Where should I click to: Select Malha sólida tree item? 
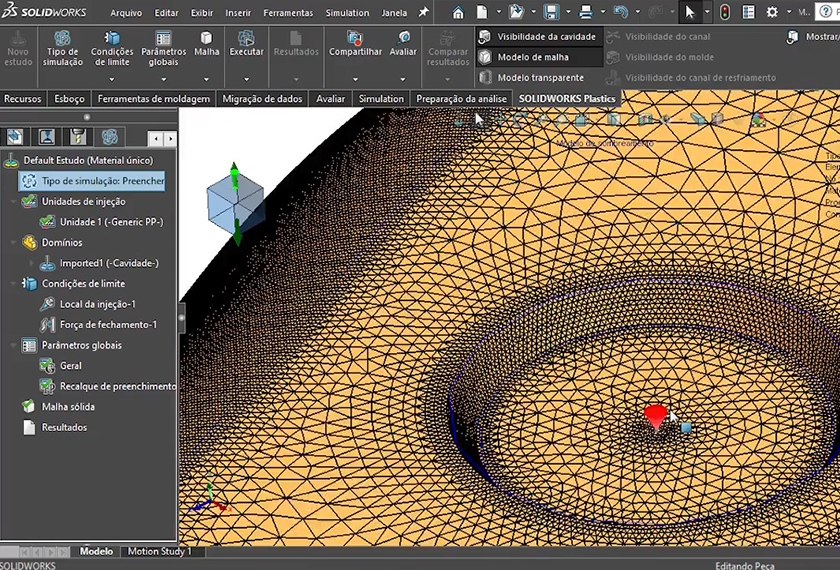click(58, 407)
